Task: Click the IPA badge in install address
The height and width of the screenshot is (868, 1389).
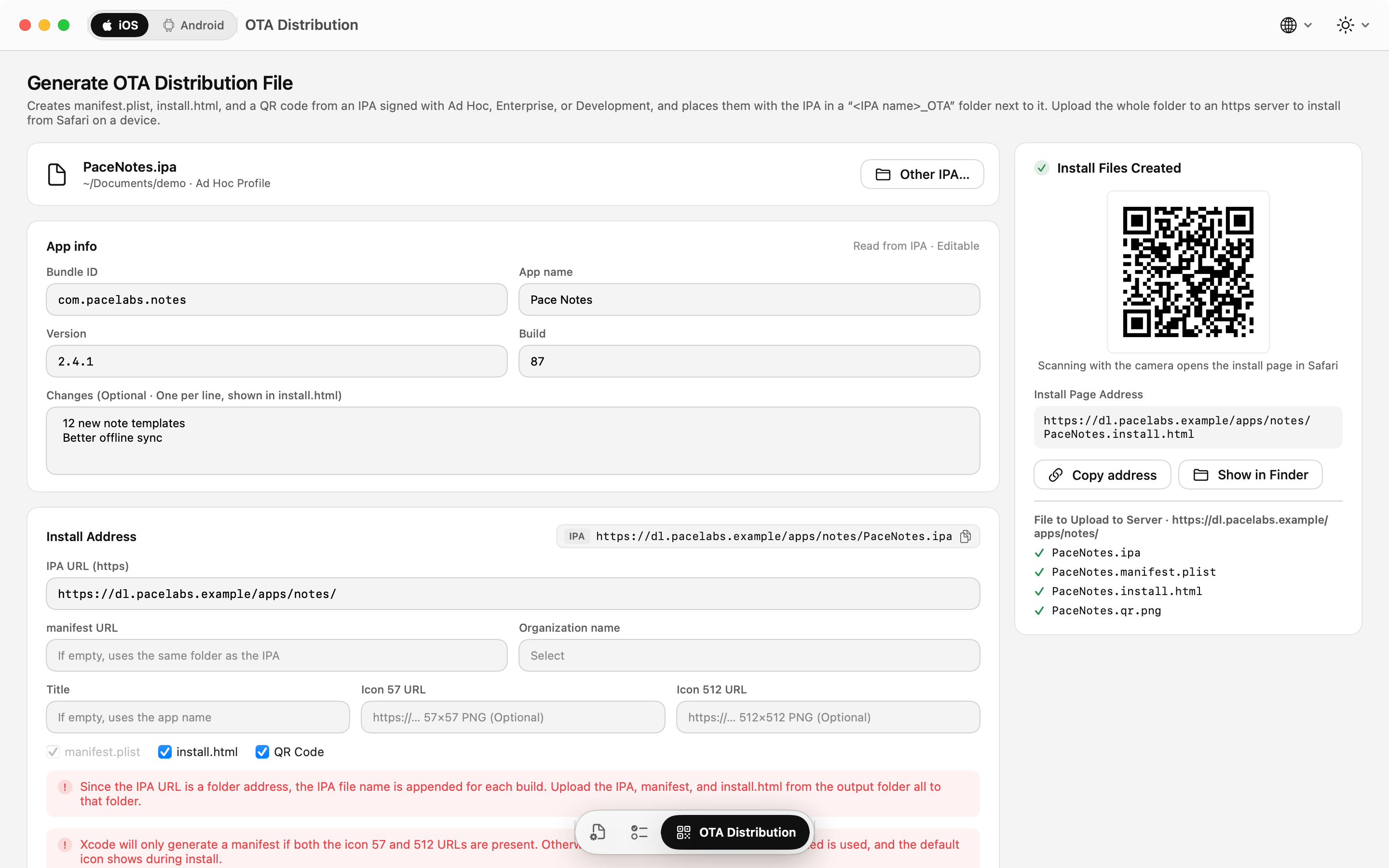Action: point(576,536)
